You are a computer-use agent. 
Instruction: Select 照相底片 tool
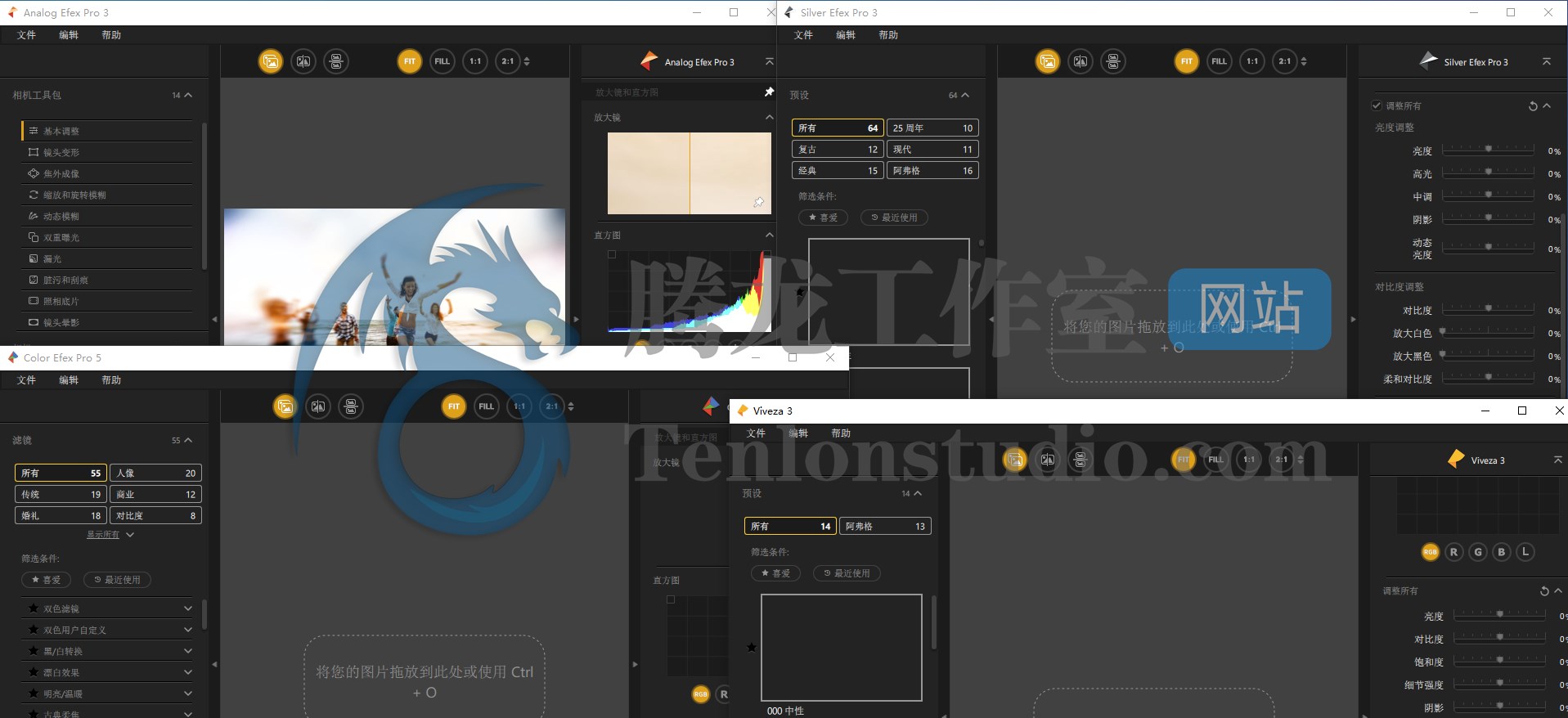[x=108, y=301]
